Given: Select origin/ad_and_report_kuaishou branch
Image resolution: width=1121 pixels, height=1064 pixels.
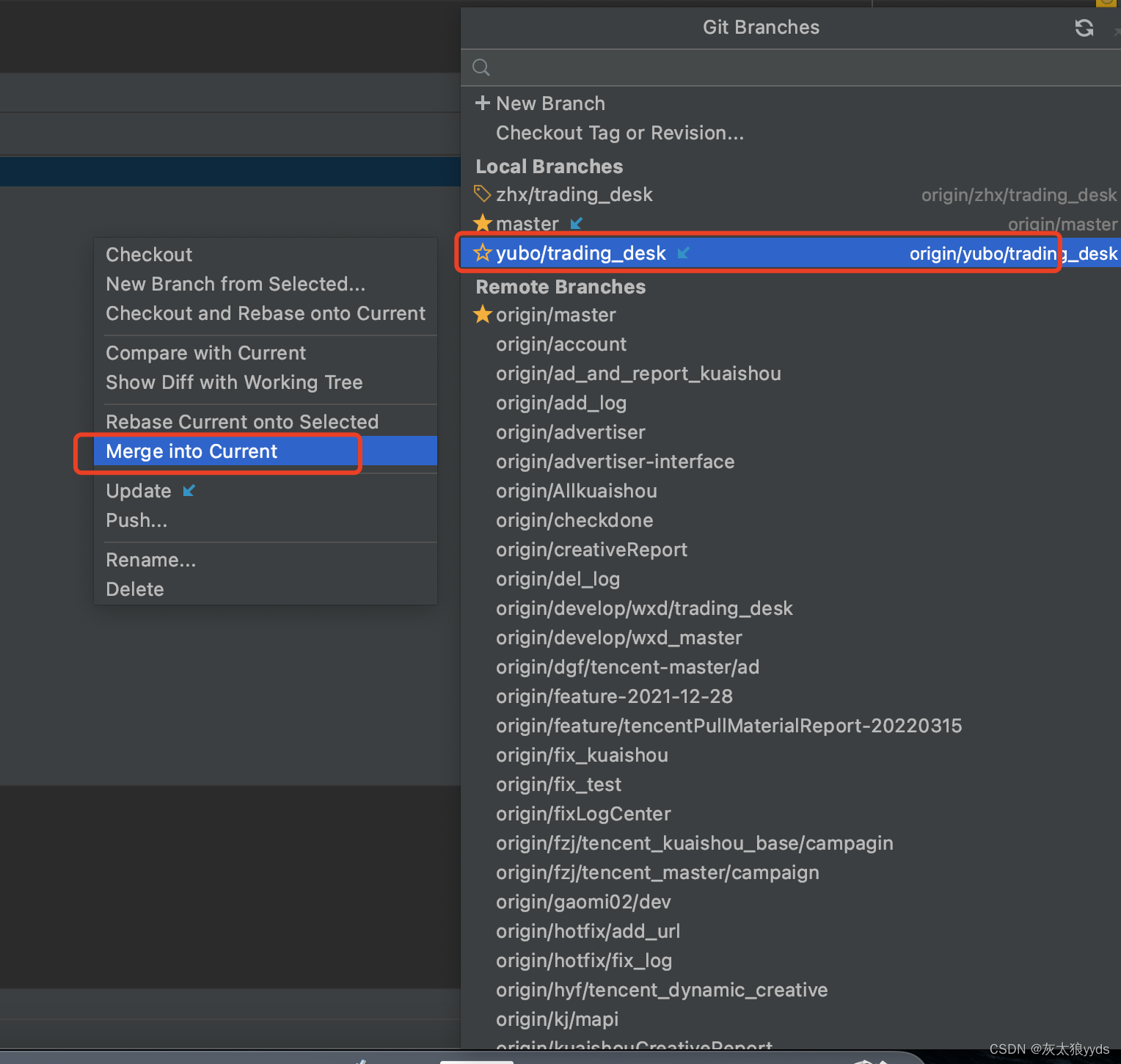Looking at the screenshot, I should pyautogui.click(x=638, y=374).
